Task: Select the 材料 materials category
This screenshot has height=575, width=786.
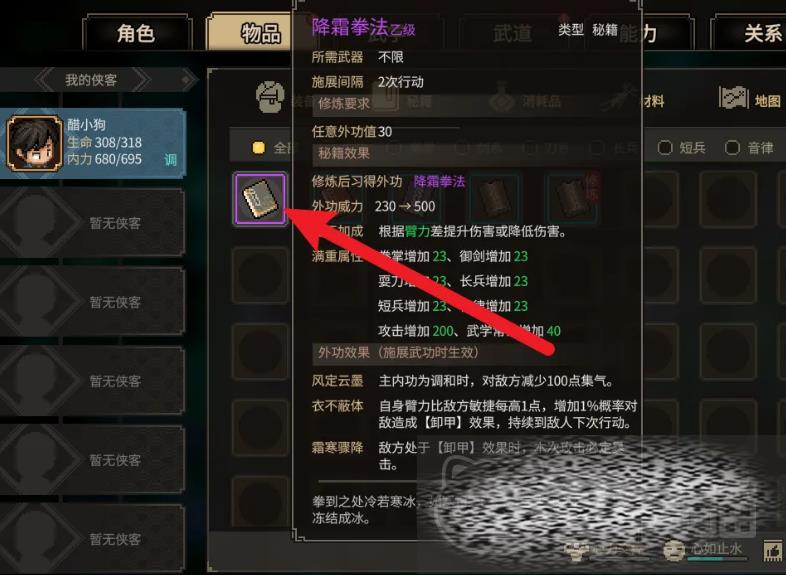Action: 654,101
